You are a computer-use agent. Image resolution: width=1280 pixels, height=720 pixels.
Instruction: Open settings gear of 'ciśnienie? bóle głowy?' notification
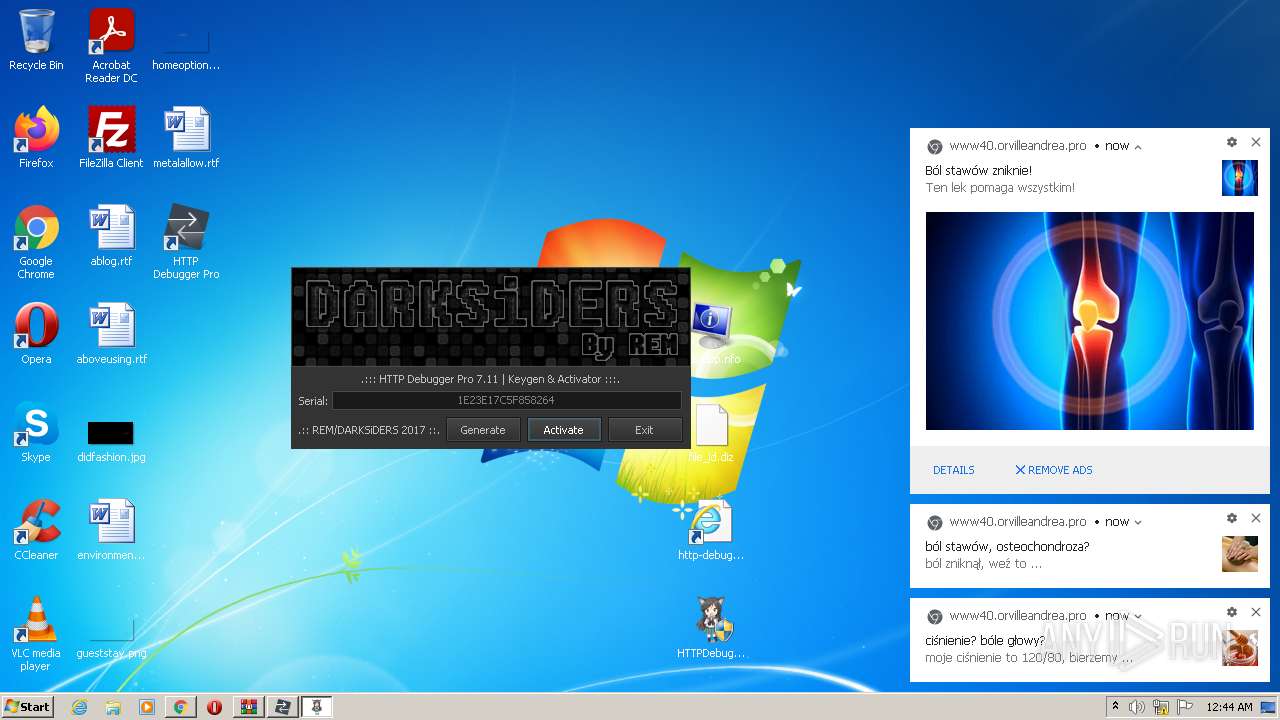point(1232,612)
